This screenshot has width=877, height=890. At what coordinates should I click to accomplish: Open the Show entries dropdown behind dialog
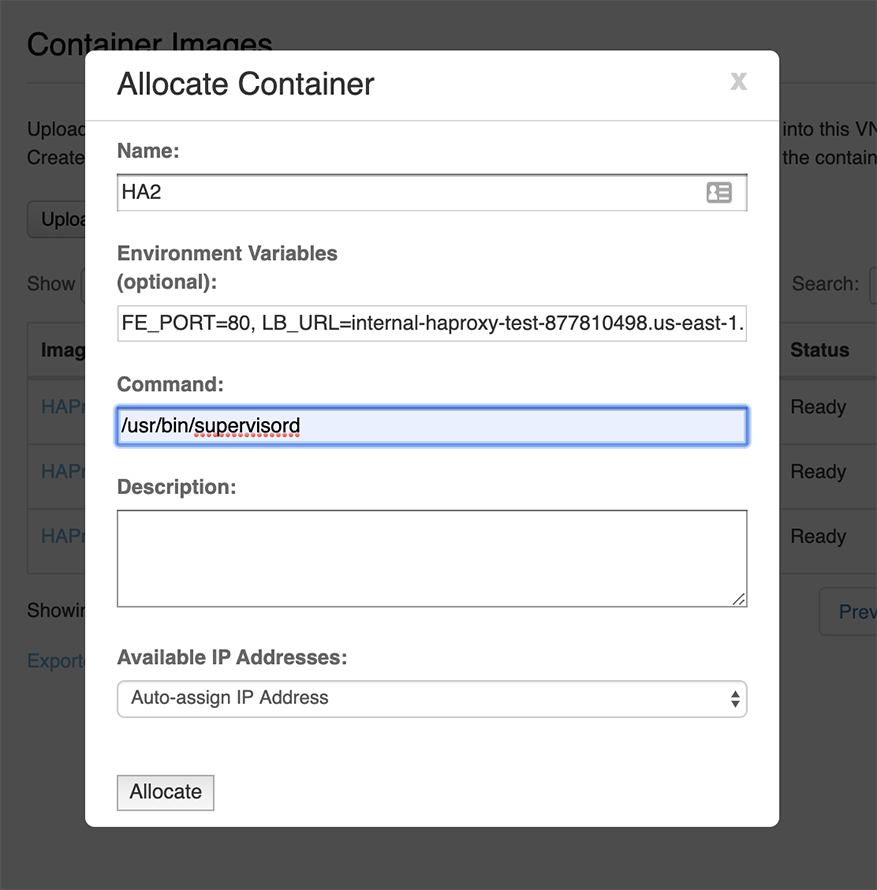point(82,284)
